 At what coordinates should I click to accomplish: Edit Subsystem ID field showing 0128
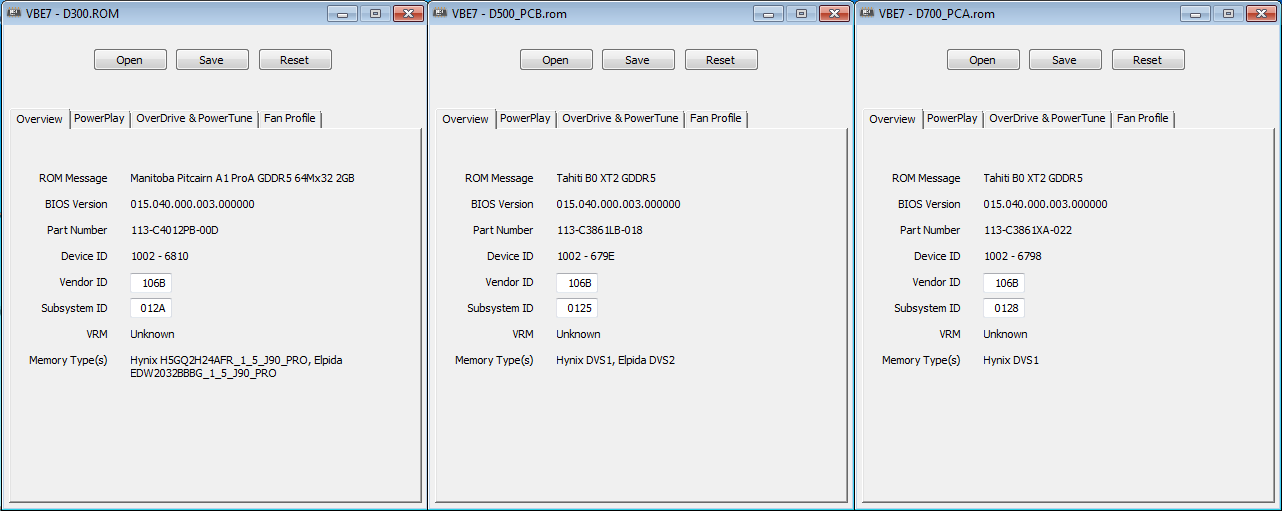click(1004, 309)
